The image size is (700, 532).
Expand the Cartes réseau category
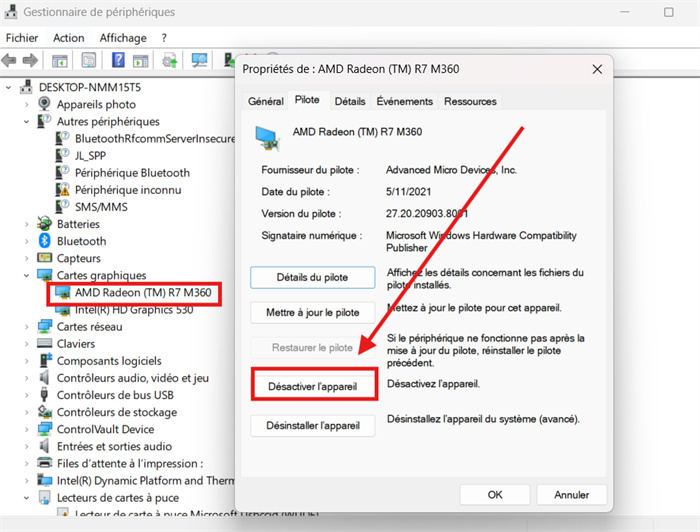point(26,327)
